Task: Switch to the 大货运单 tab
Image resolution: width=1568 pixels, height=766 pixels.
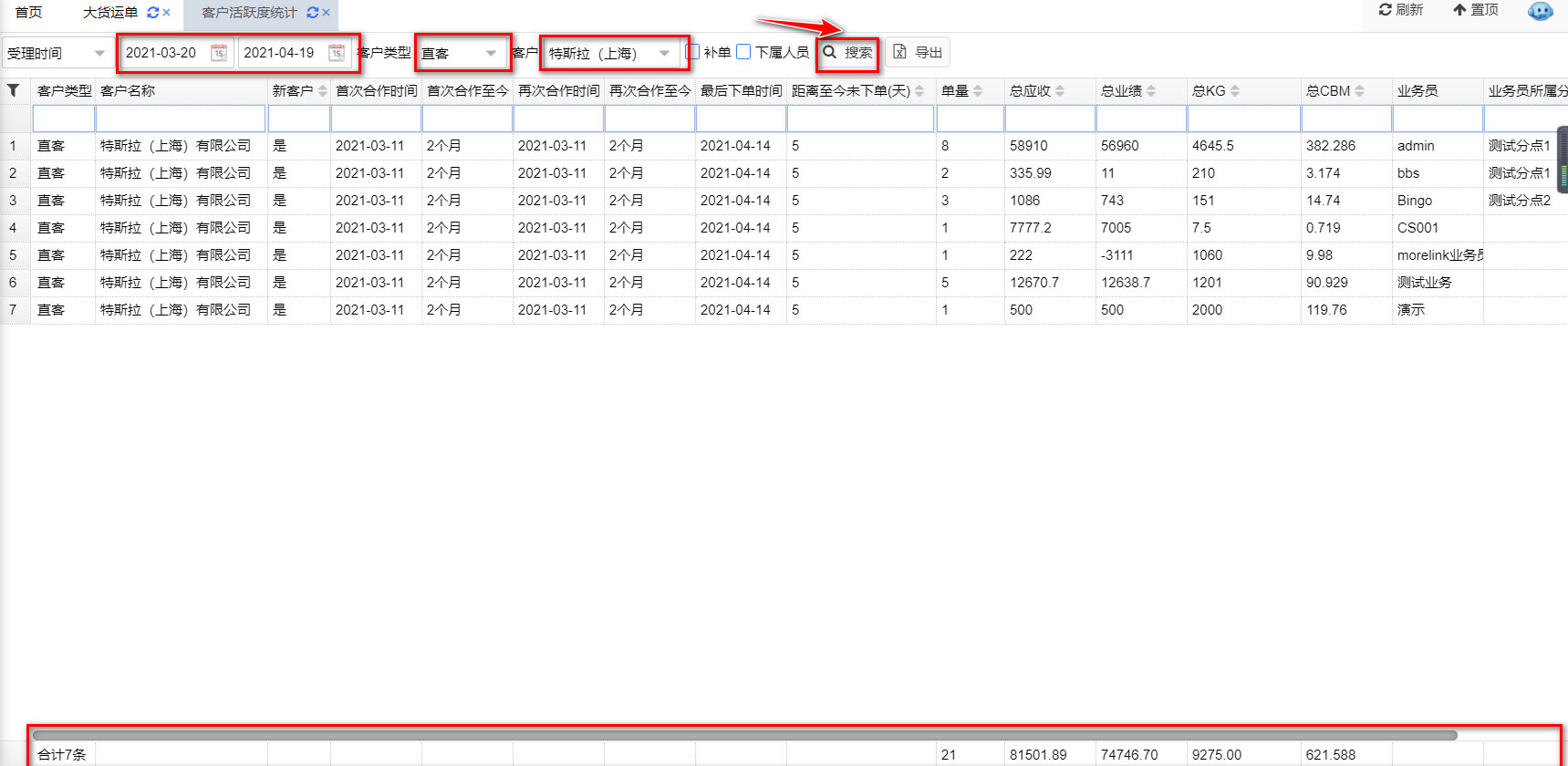Action: [x=110, y=13]
